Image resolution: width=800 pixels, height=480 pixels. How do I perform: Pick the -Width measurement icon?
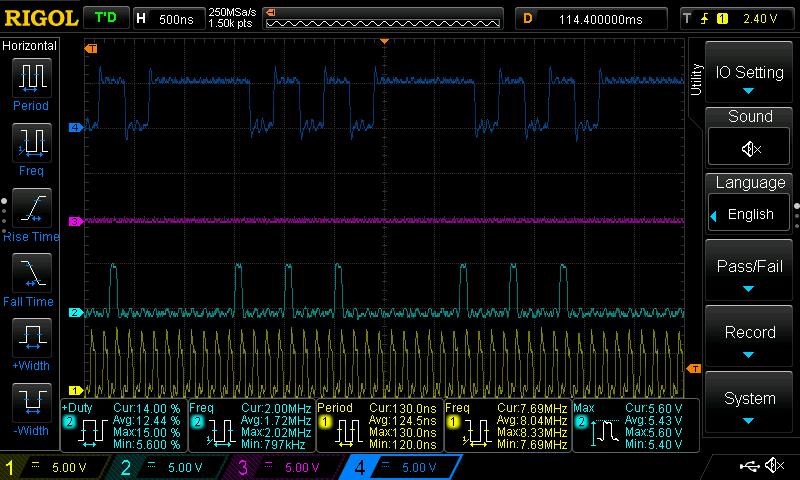pyautogui.click(x=32, y=402)
